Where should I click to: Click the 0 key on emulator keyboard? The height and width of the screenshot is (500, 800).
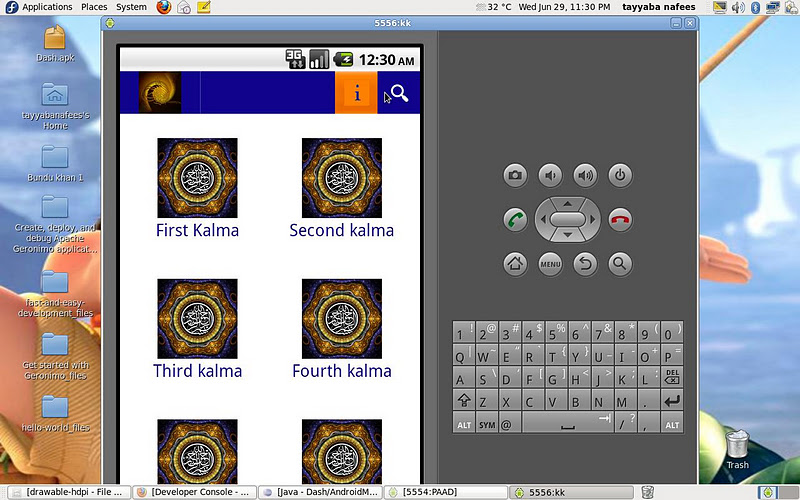click(x=672, y=332)
